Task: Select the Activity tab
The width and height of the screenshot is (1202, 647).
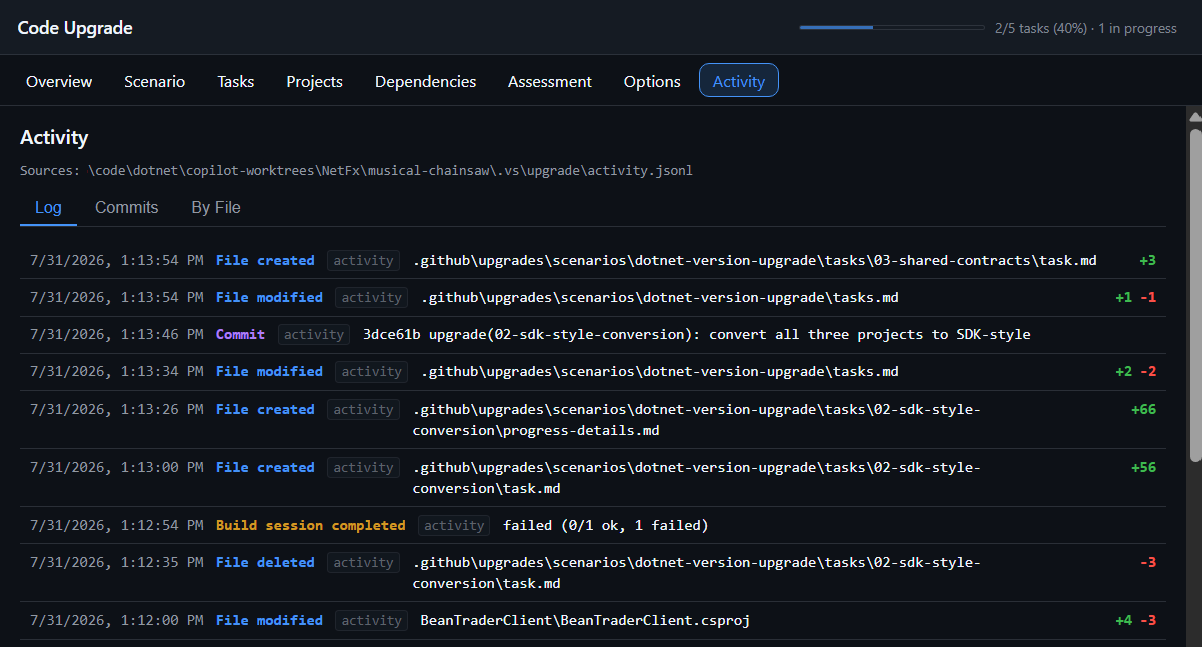Action: tap(739, 81)
